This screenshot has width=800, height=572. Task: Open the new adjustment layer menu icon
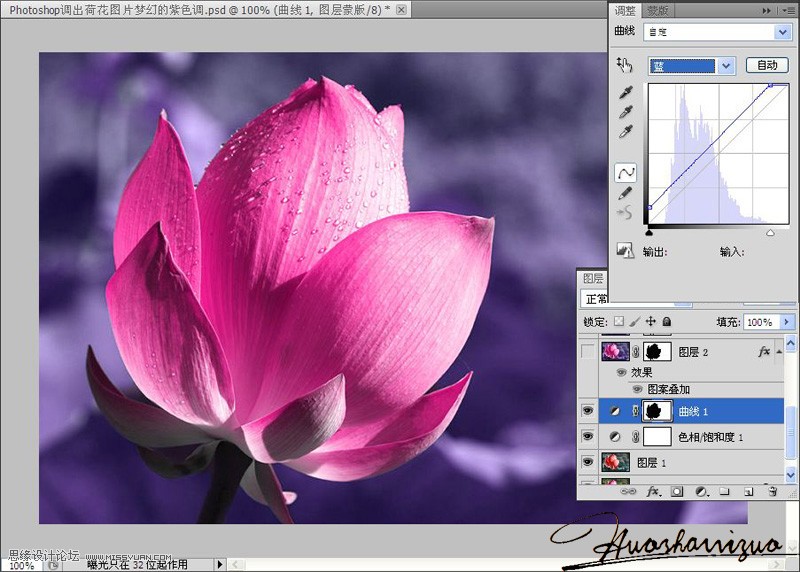[x=702, y=491]
